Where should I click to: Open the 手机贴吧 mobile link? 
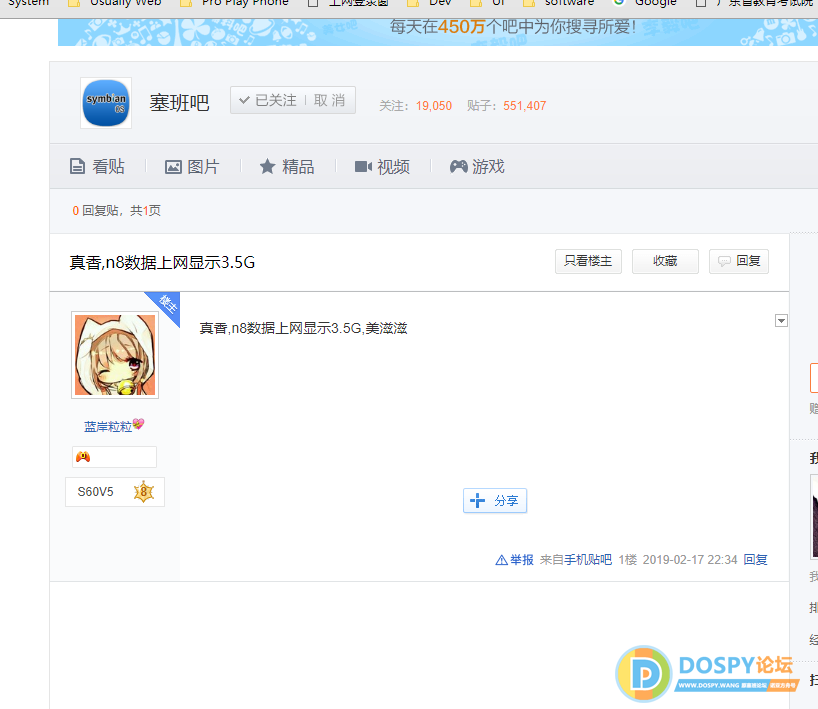[589, 560]
